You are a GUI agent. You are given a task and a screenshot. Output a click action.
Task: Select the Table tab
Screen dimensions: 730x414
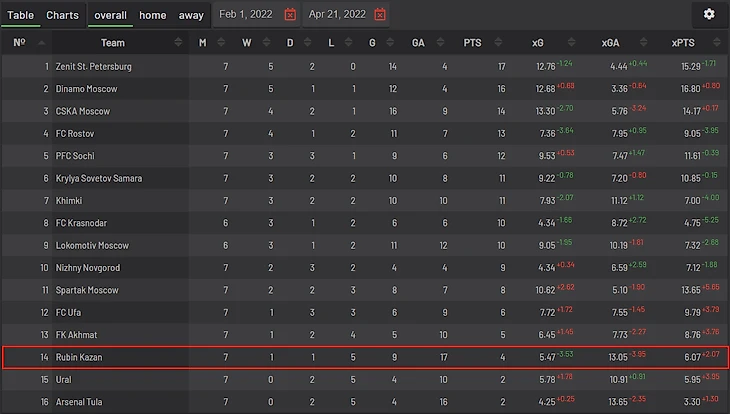click(x=21, y=15)
